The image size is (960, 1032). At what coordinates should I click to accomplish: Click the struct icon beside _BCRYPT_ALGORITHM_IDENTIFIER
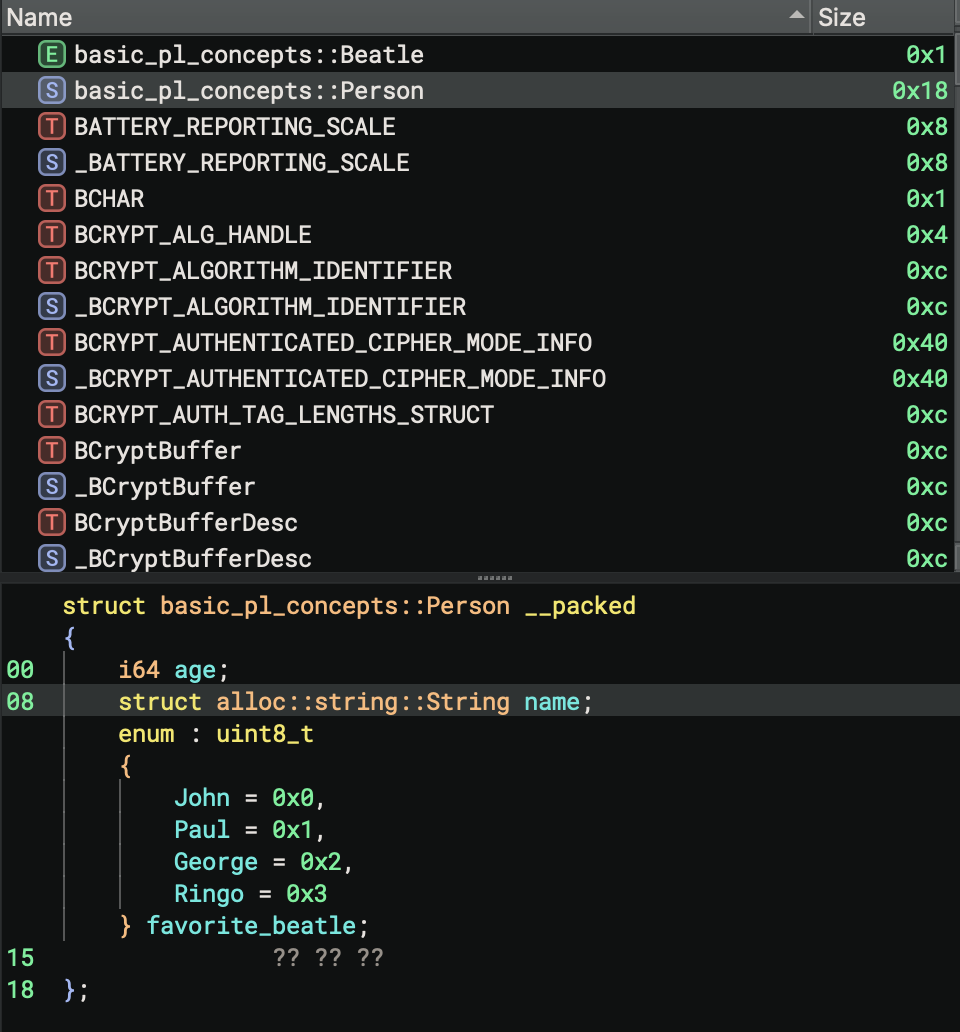point(51,307)
